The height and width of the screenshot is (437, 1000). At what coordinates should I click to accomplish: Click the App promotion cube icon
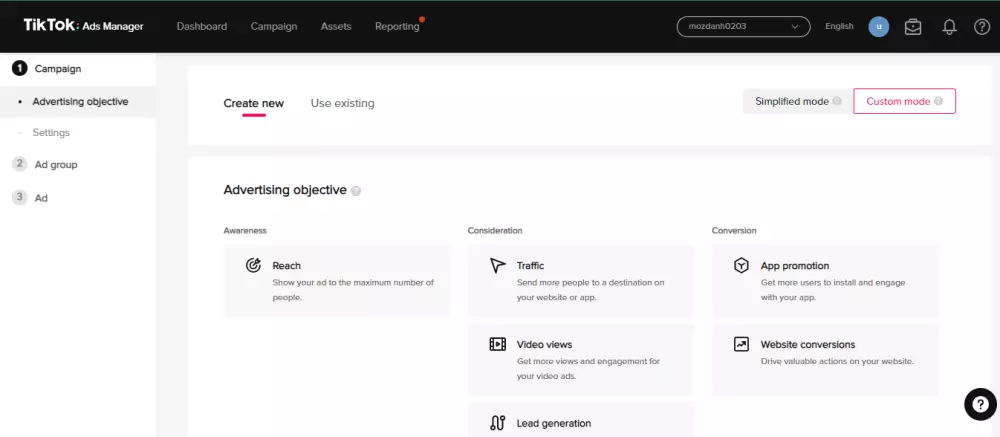(x=741, y=266)
